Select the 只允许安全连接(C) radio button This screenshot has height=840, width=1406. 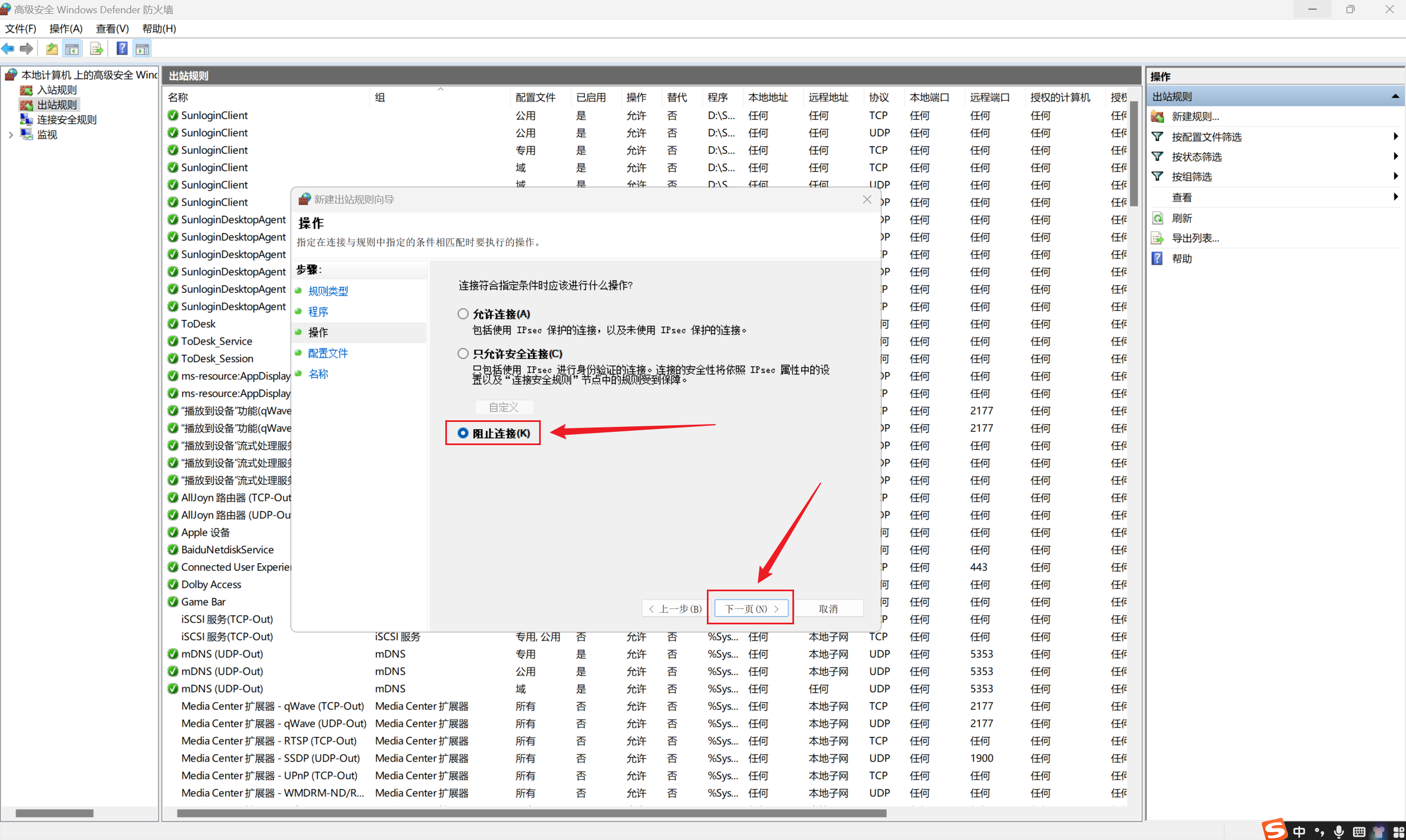point(463,353)
